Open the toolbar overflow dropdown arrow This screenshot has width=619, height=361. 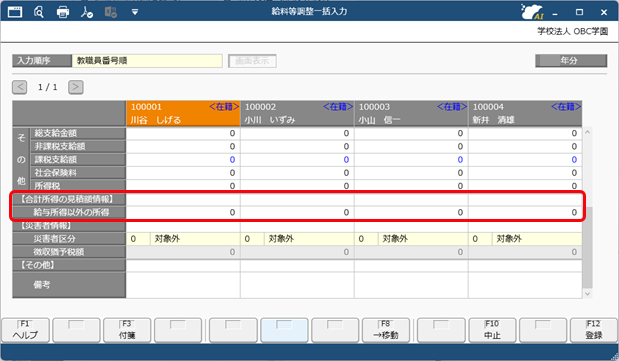click(135, 12)
